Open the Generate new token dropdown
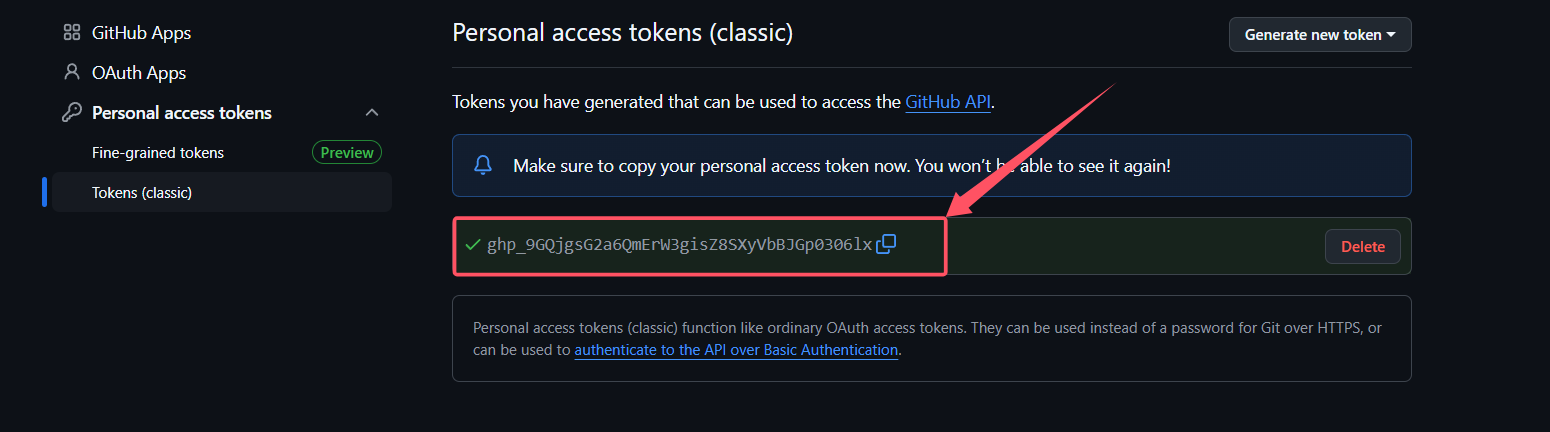Image resolution: width=1550 pixels, height=432 pixels. click(1319, 35)
